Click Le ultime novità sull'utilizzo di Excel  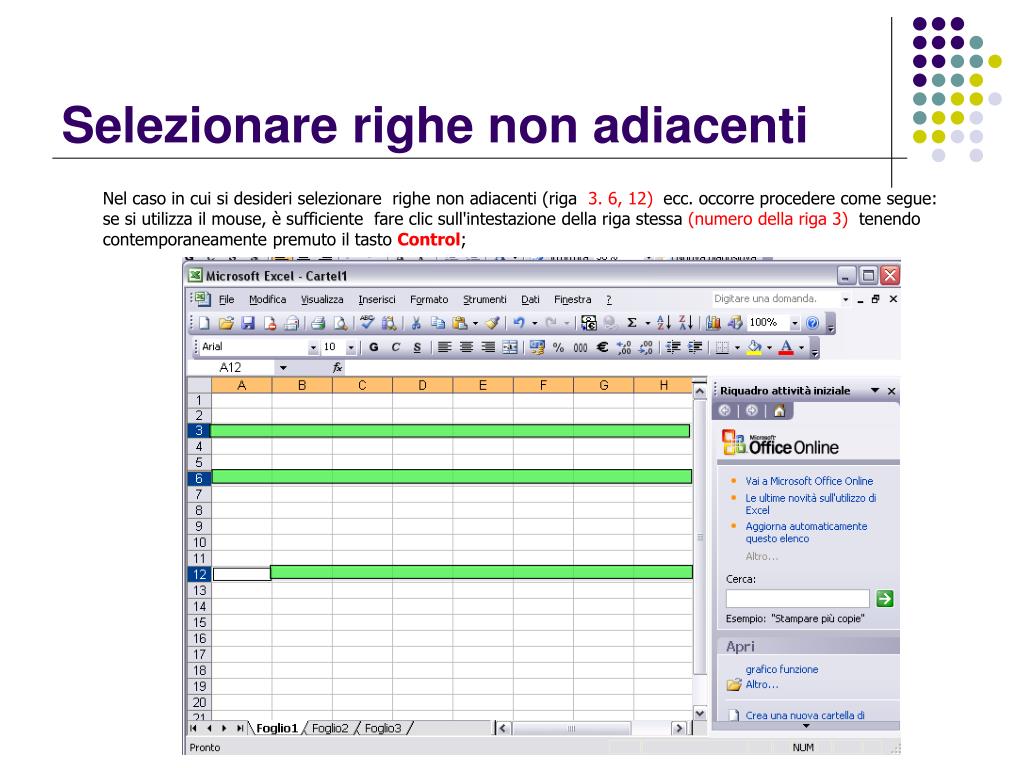810,504
